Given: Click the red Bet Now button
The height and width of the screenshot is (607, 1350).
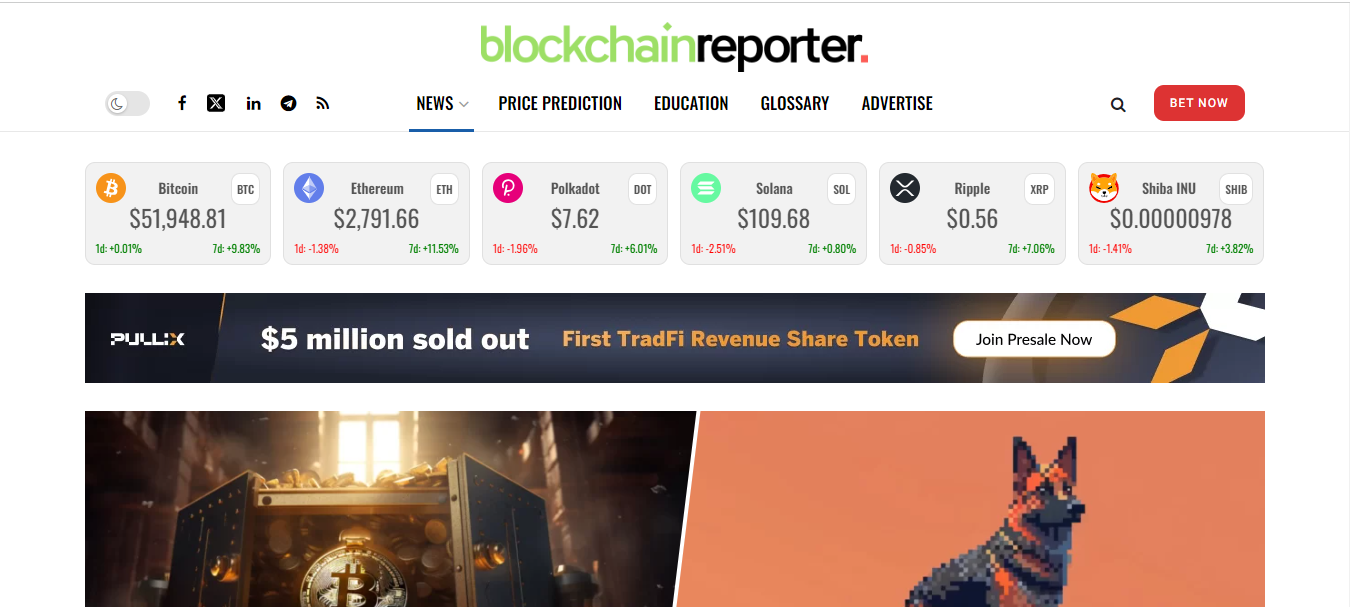Looking at the screenshot, I should (x=1199, y=103).
